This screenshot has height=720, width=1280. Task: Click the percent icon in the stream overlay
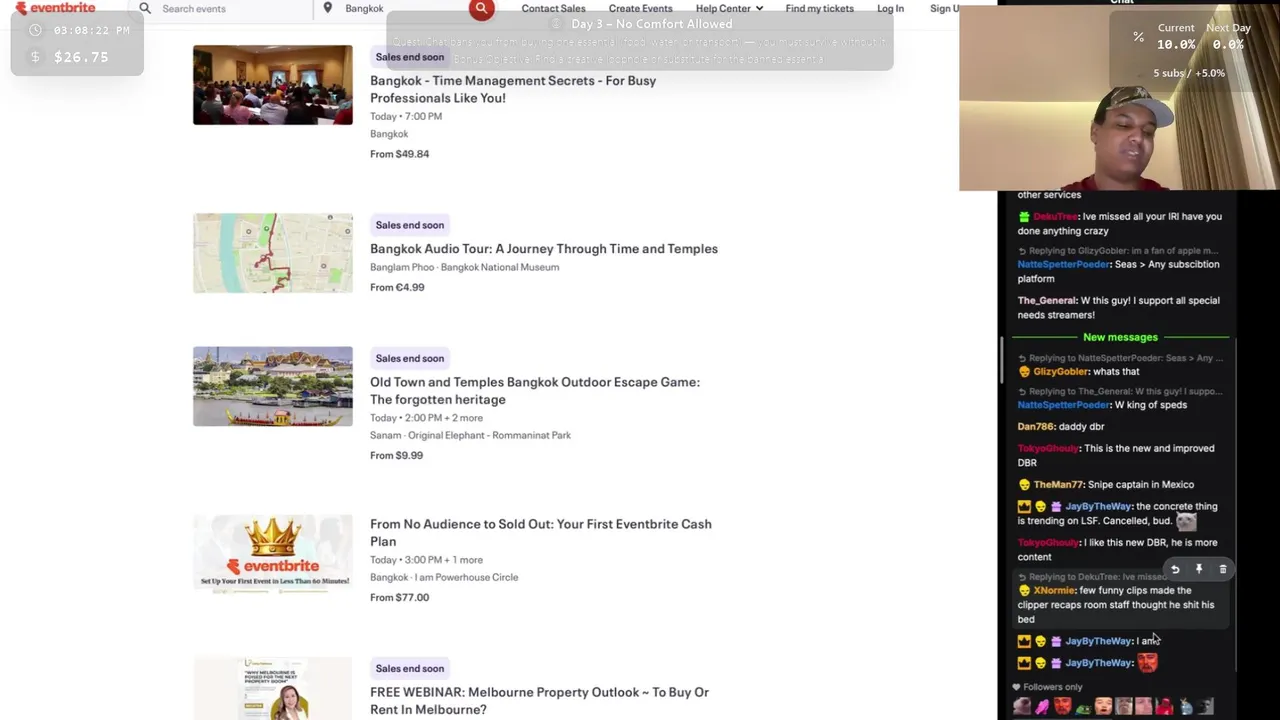pos(1138,37)
